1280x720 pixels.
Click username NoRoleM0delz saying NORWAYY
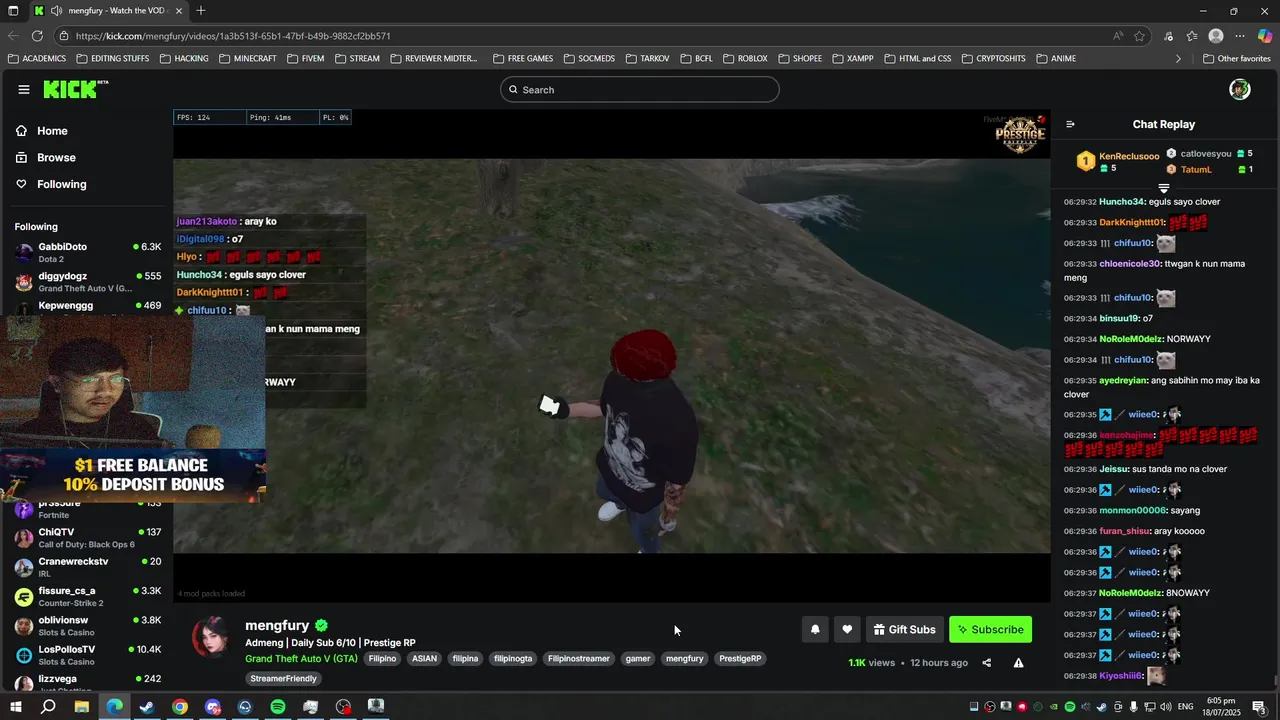click(x=1130, y=339)
